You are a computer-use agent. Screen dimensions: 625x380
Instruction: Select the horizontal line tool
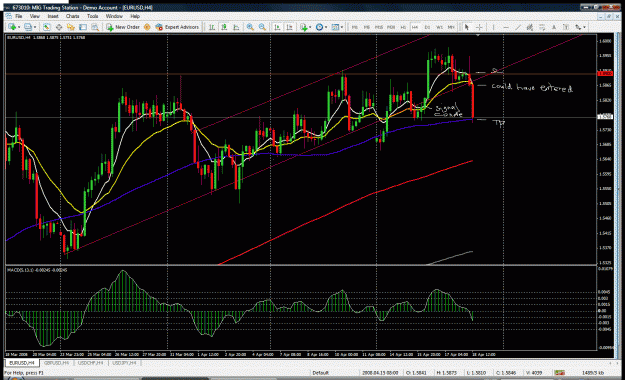pyautogui.click(x=506, y=27)
